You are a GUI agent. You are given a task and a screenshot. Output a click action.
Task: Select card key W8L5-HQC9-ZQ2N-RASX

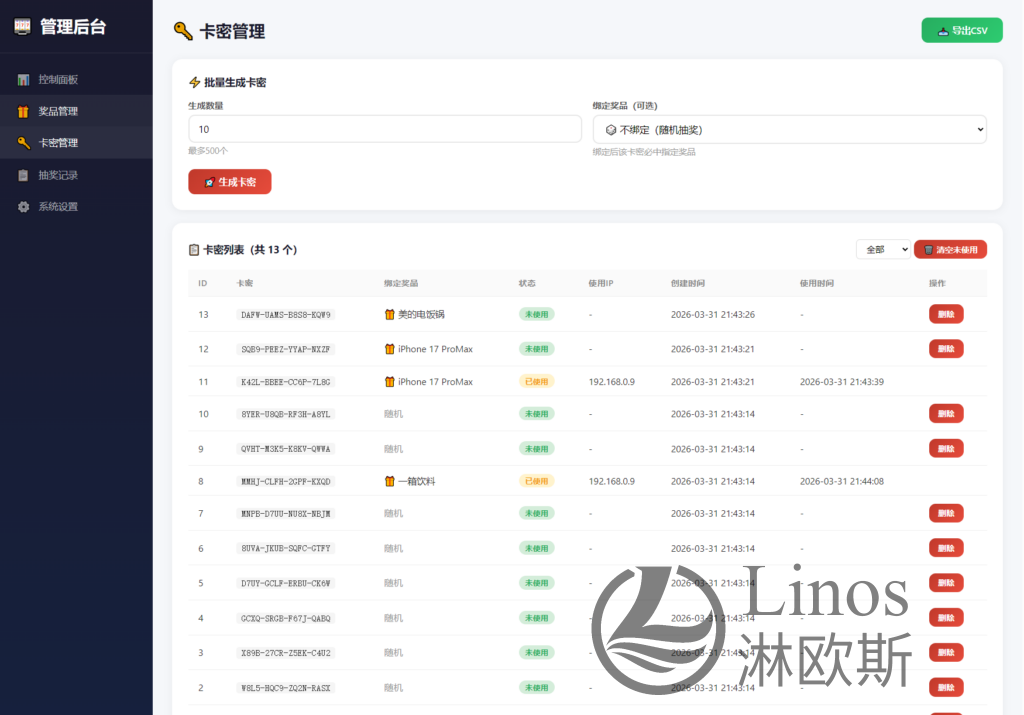coord(285,688)
